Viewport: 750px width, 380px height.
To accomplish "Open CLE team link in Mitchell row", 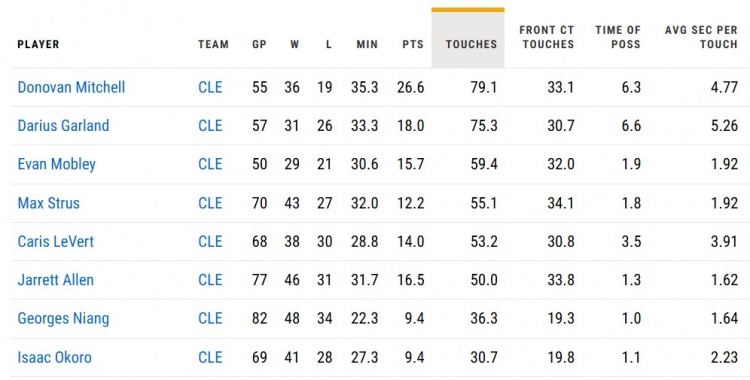I will pos(210,87).
